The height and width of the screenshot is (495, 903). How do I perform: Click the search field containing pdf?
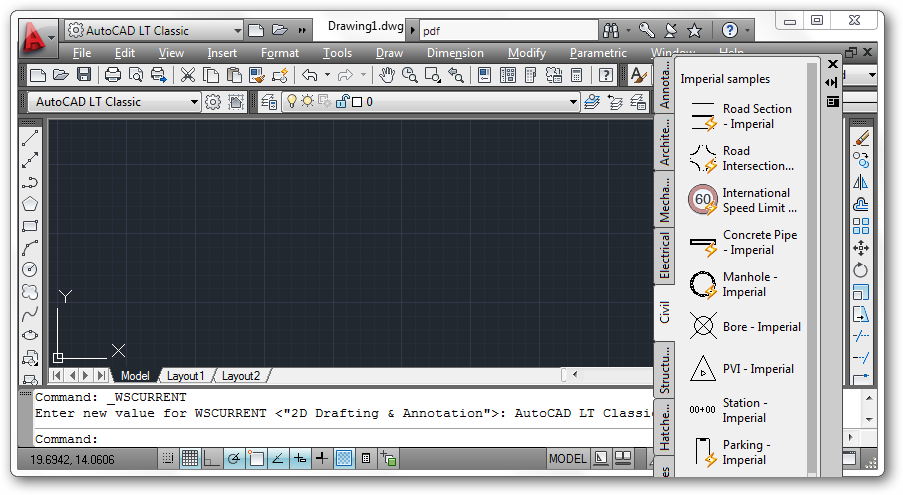pyautogui.click(x=509, y=30)
